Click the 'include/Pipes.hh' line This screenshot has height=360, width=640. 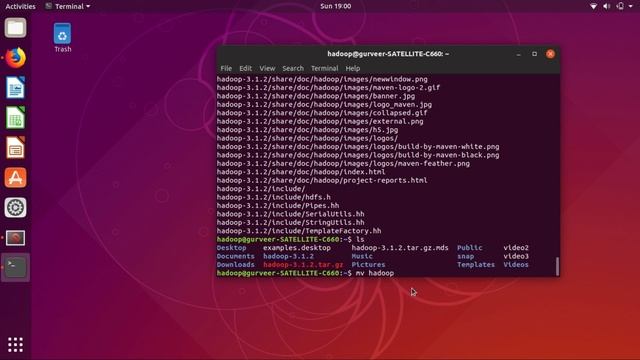tap(278, 206)
